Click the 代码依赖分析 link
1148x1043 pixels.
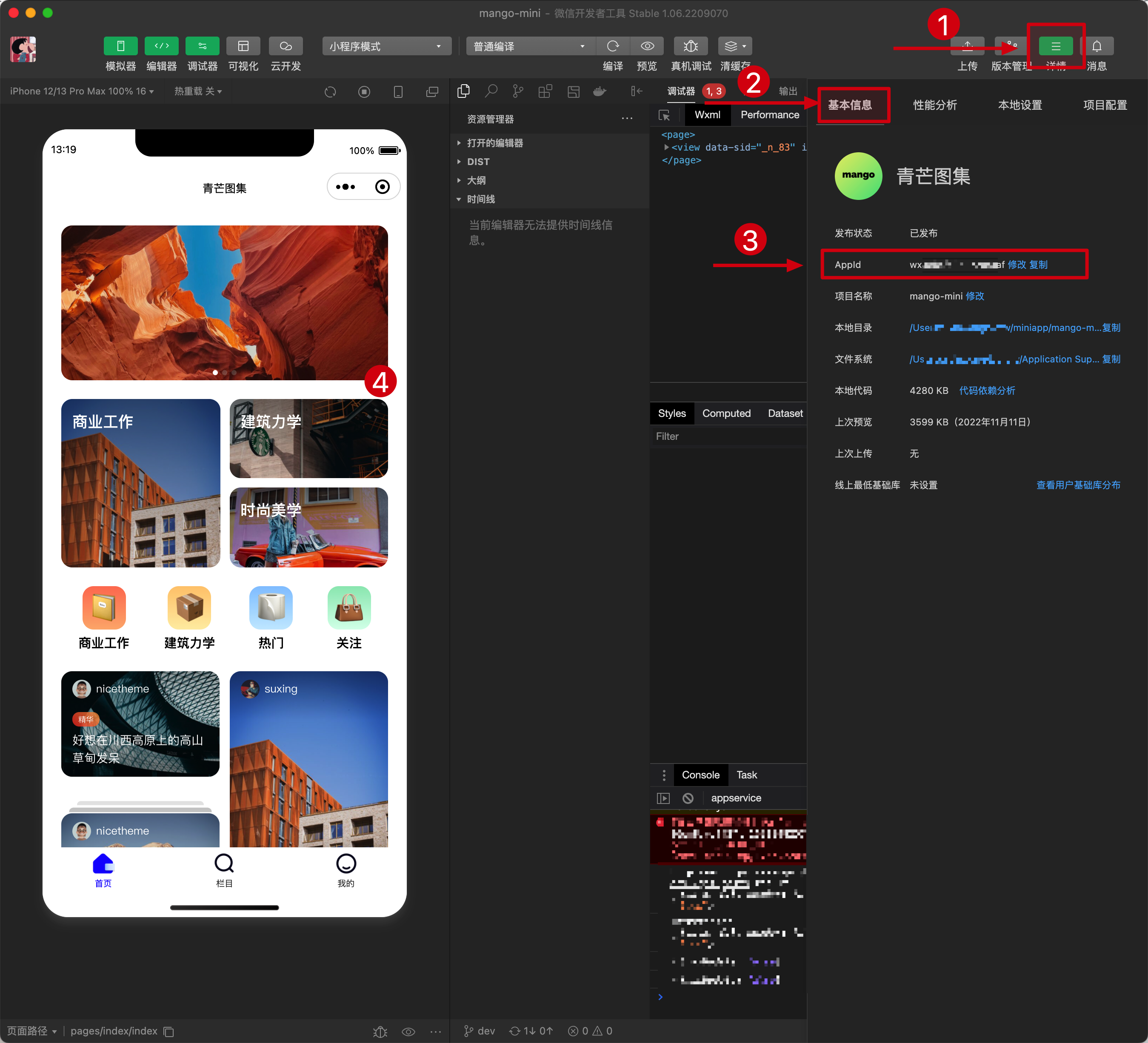[987, 390]
